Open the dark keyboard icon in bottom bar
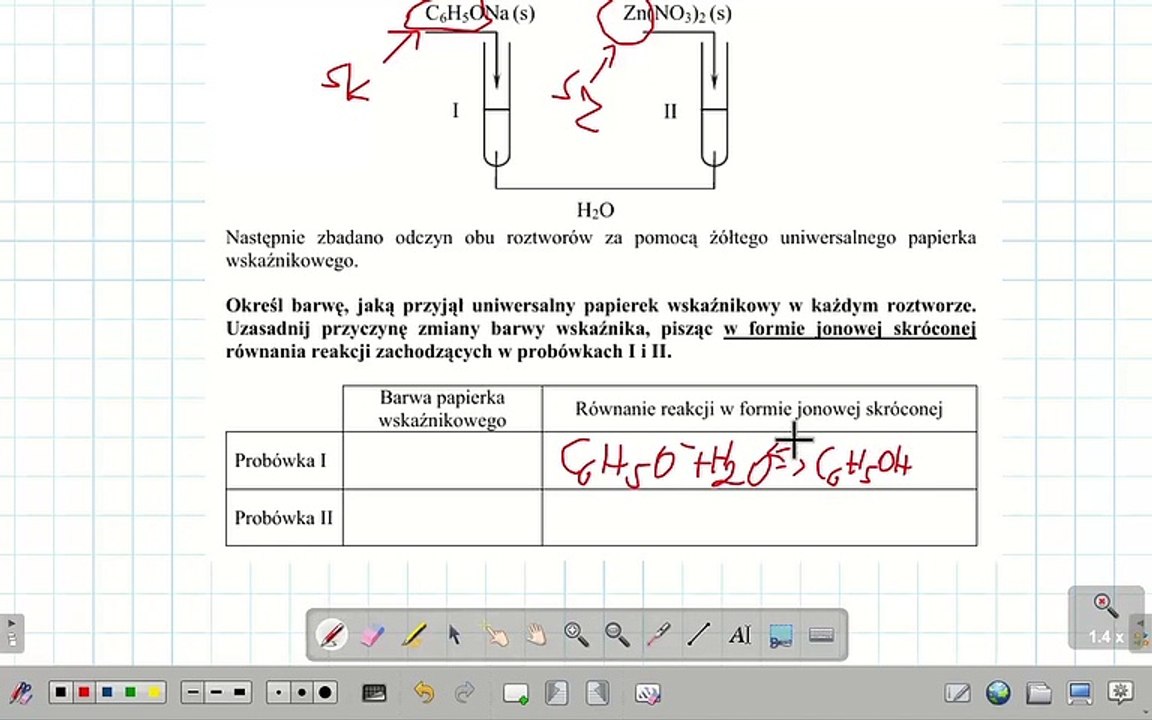 click(x=375, y=693)
